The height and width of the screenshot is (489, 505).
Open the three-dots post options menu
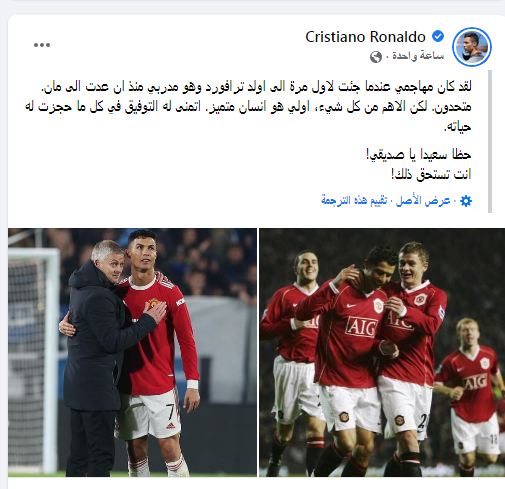coord(42,45)
